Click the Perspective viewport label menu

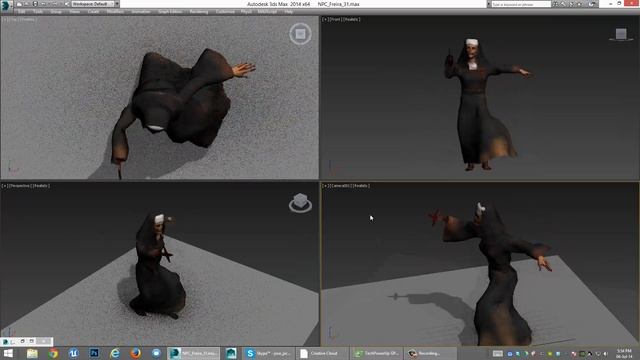26,186
